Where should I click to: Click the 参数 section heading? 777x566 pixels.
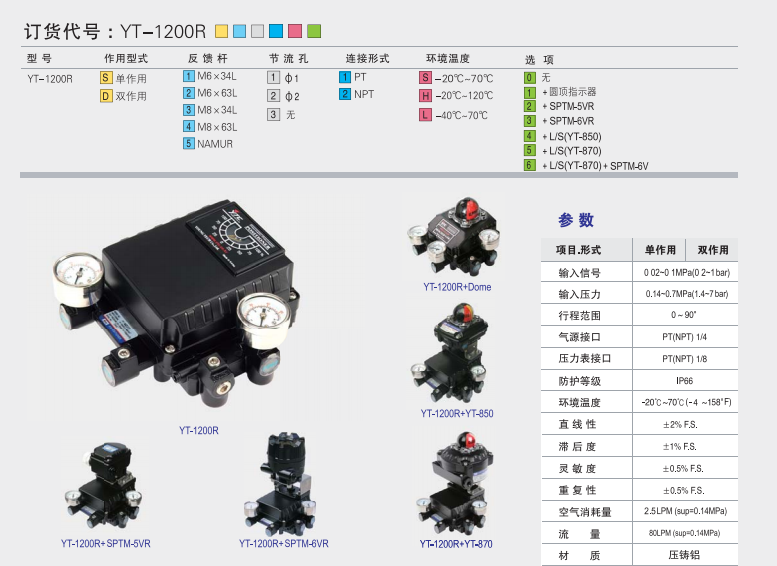pos(576,220)
